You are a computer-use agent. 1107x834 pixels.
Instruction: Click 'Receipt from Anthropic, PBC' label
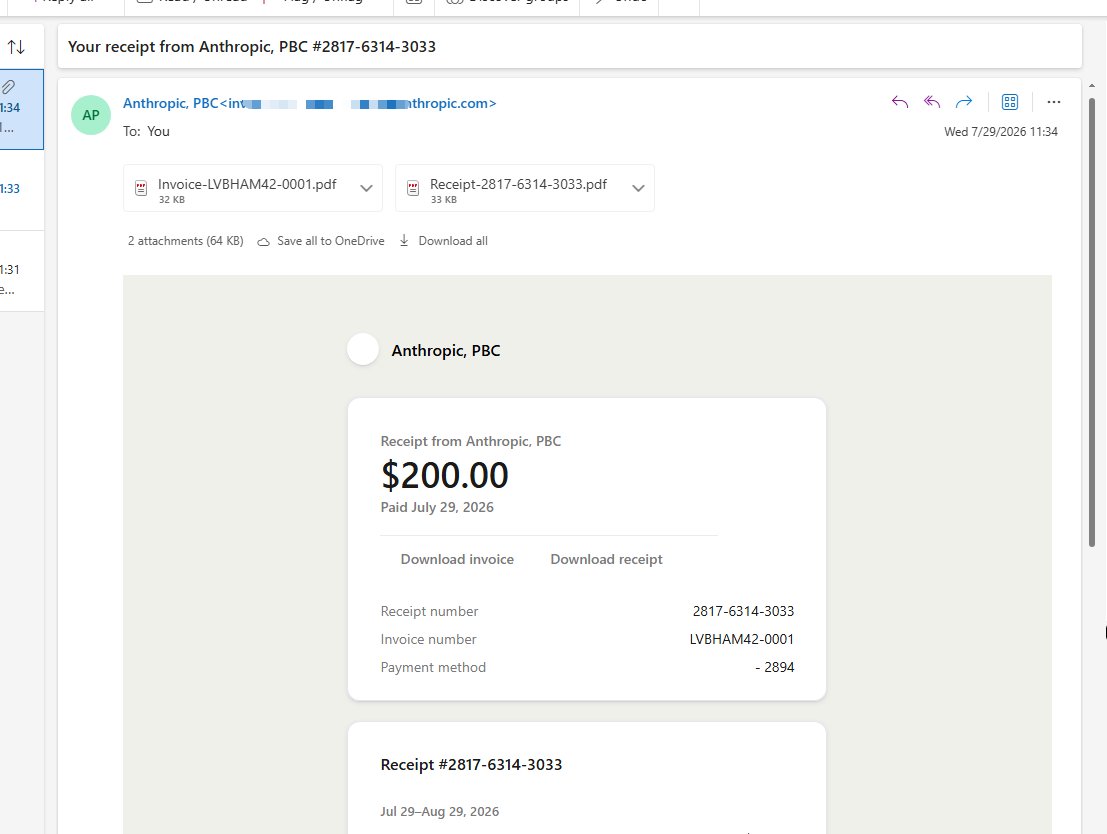pos(471,441)
